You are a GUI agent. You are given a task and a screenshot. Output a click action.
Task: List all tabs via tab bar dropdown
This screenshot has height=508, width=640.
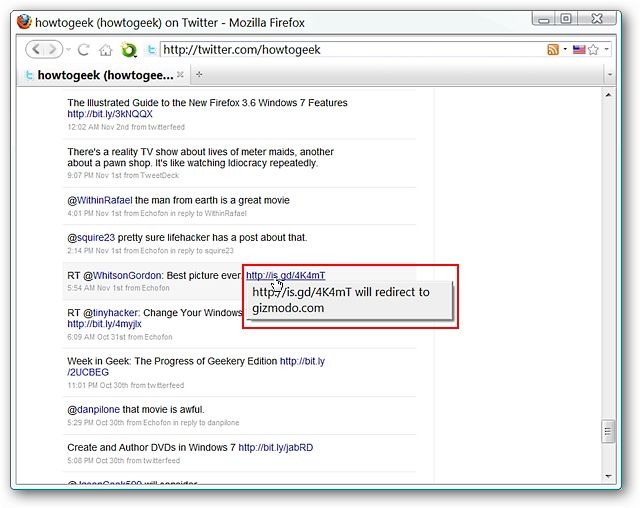coord(610,75)
